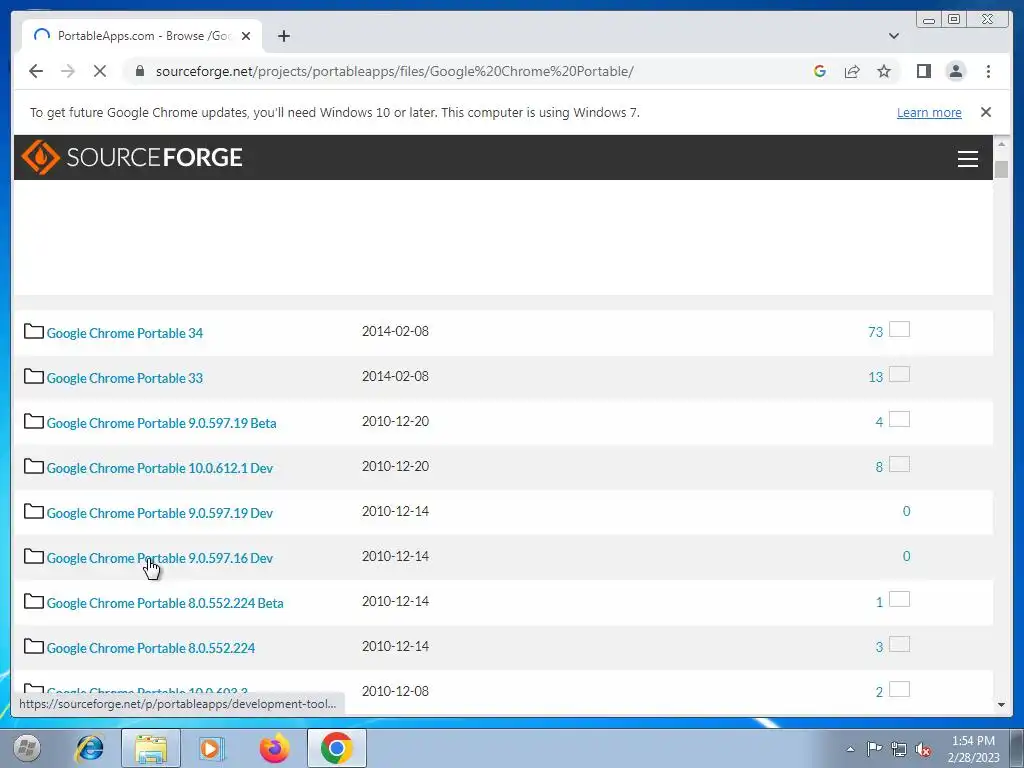Click the Learn more link
This screenshot has width=1024, height=768.
[929, 112]
